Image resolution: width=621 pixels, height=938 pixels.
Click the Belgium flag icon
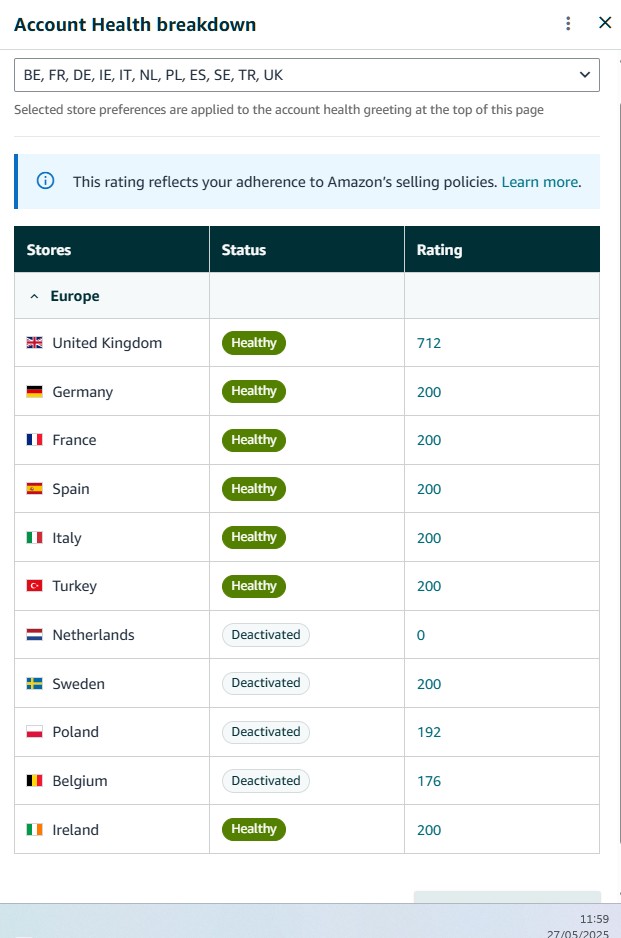click(x=35, y=781)
